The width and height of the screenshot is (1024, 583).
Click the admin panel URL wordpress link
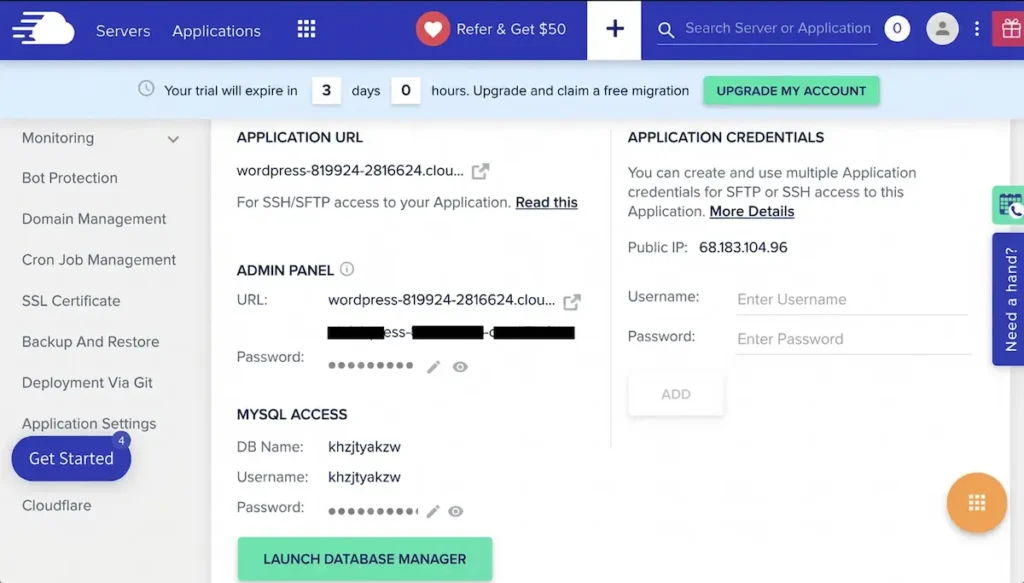pyautogui.click(x=441, y=300)
